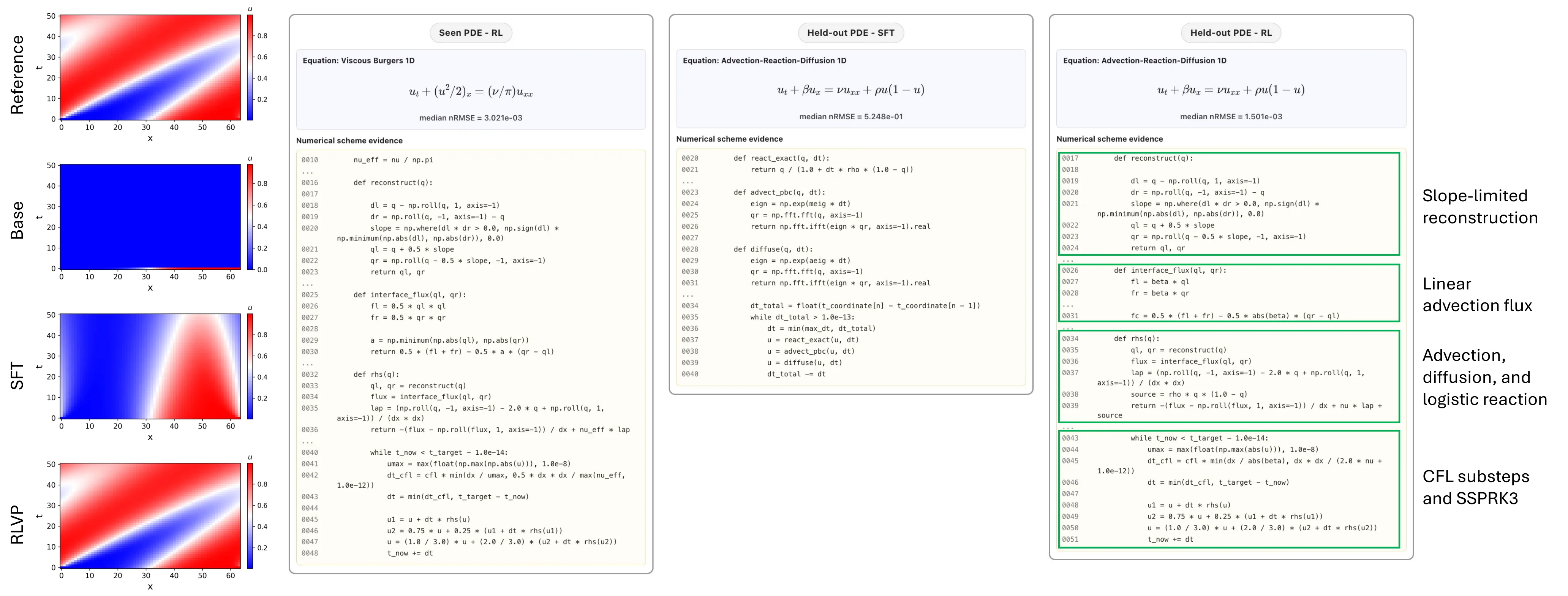Click the rotated 'Base' row label
The height and width of the screenshot is (596, 1568).
[x=17, y=220]
